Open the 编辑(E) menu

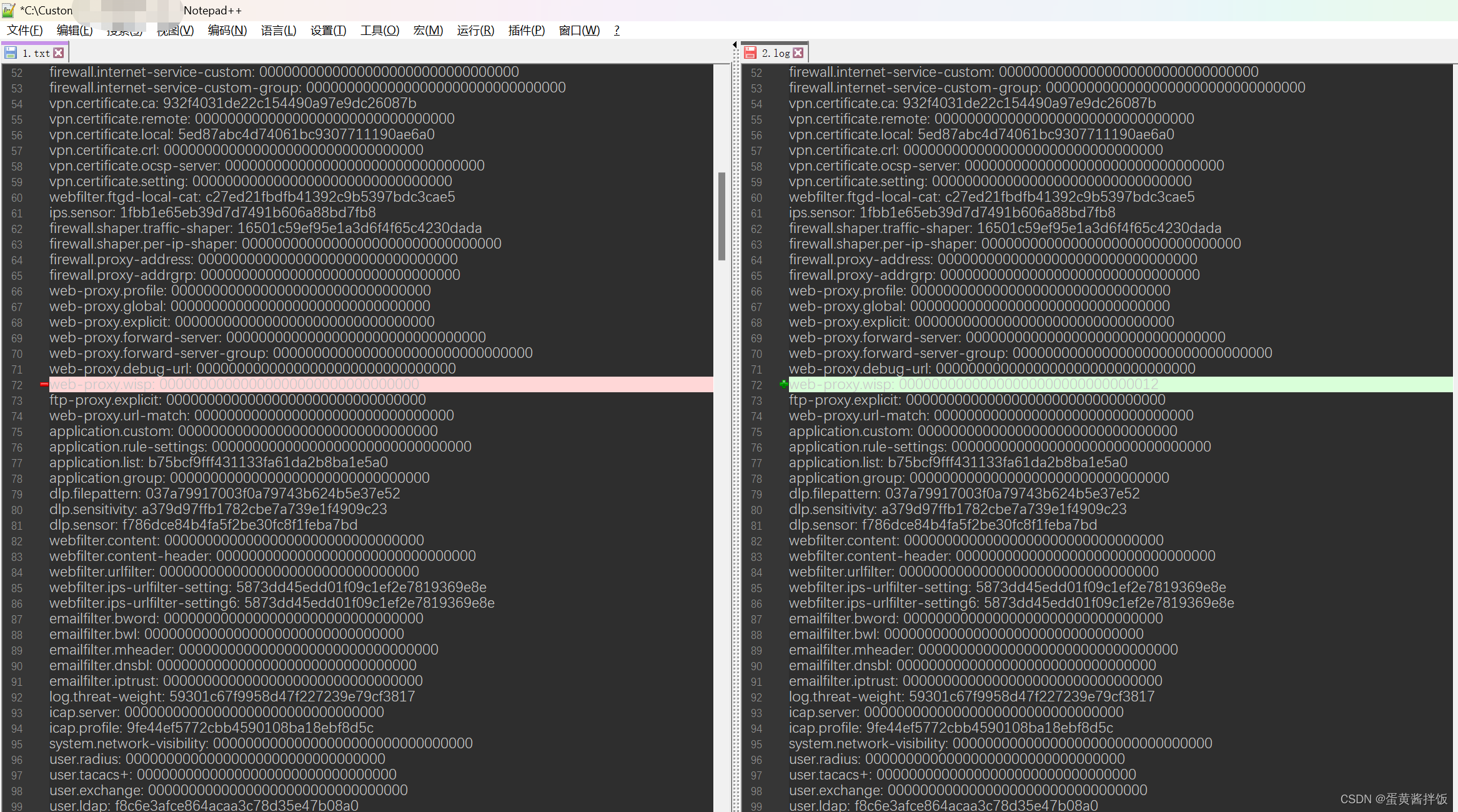pyautogui.click(x=75, y=30)
